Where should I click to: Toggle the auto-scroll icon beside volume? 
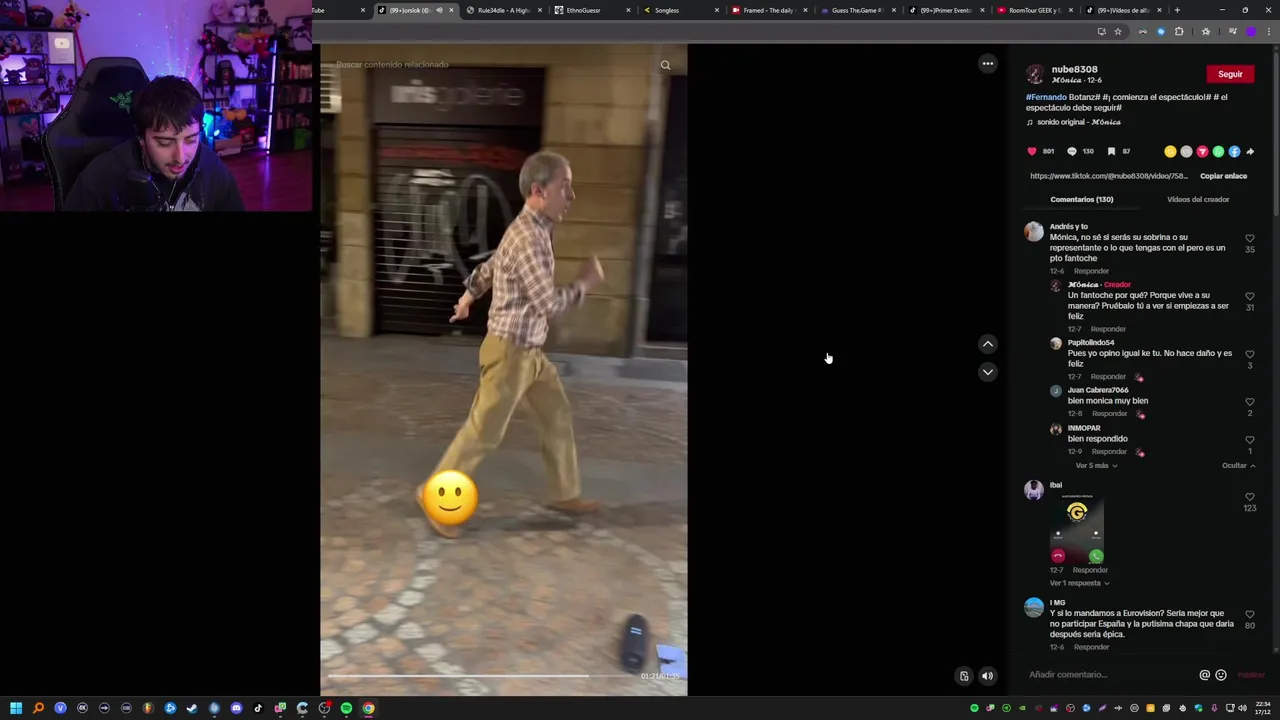(964, 676)
